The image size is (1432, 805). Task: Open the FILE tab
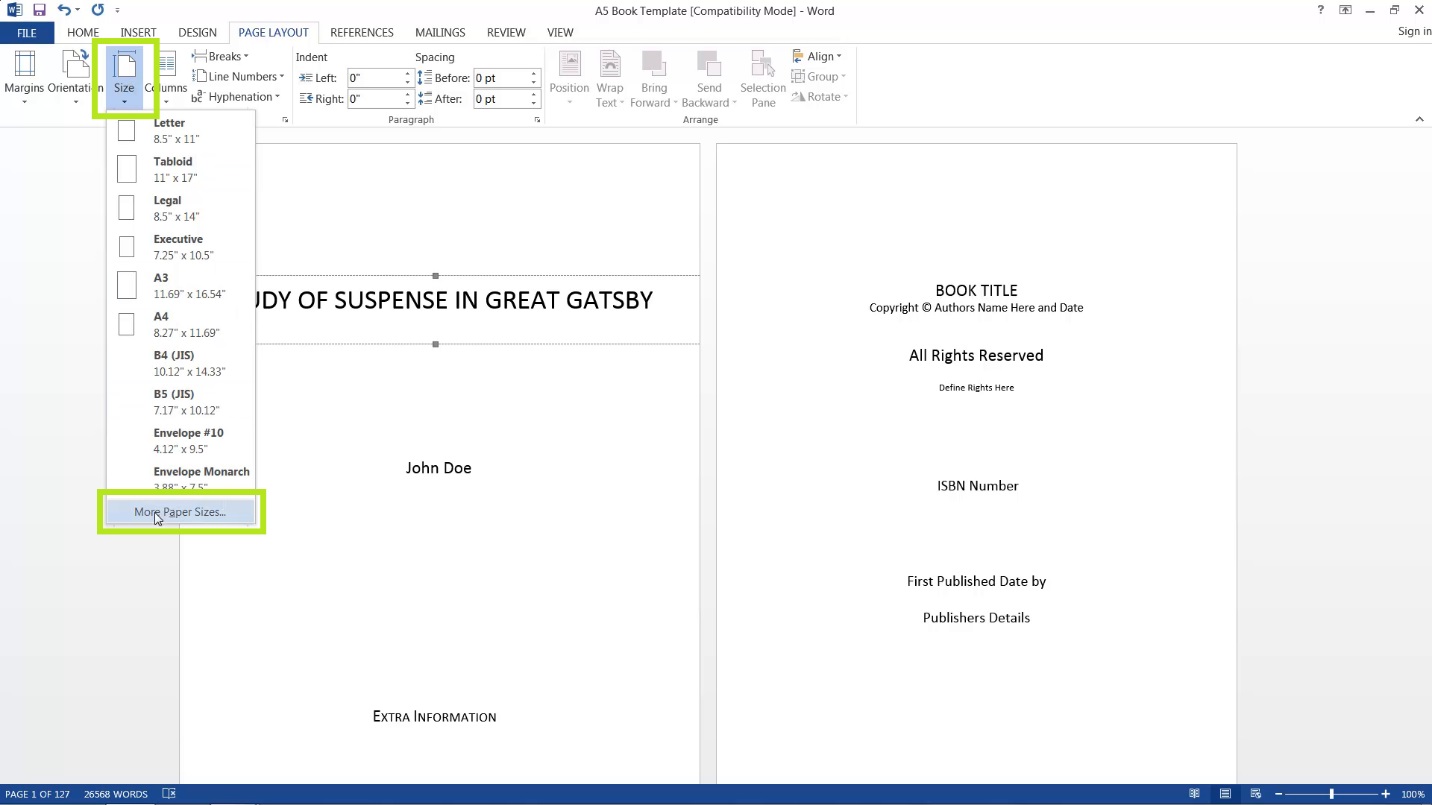[26, 33]
